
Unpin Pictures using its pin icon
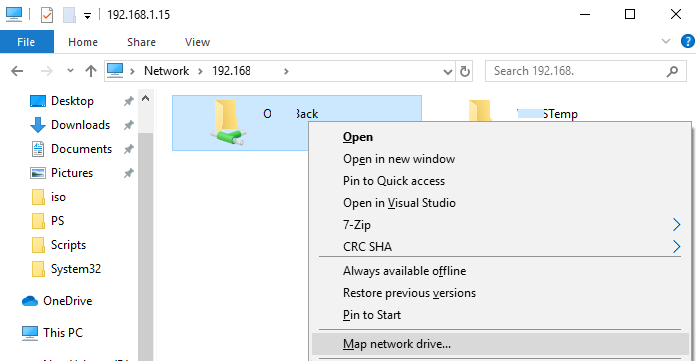128,174
